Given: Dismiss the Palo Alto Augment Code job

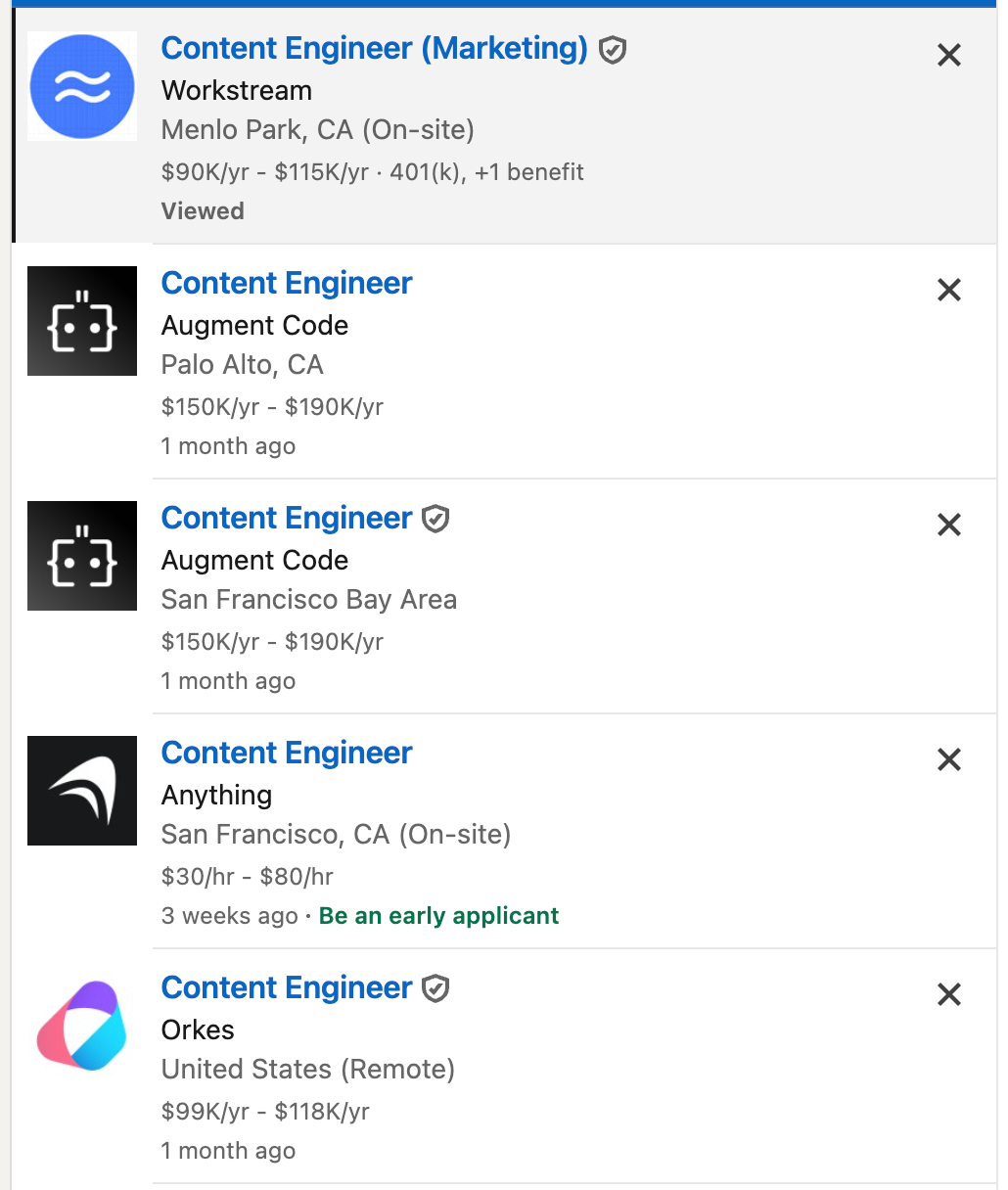Looking at the screenshot, I should click(x=949, y=291).
